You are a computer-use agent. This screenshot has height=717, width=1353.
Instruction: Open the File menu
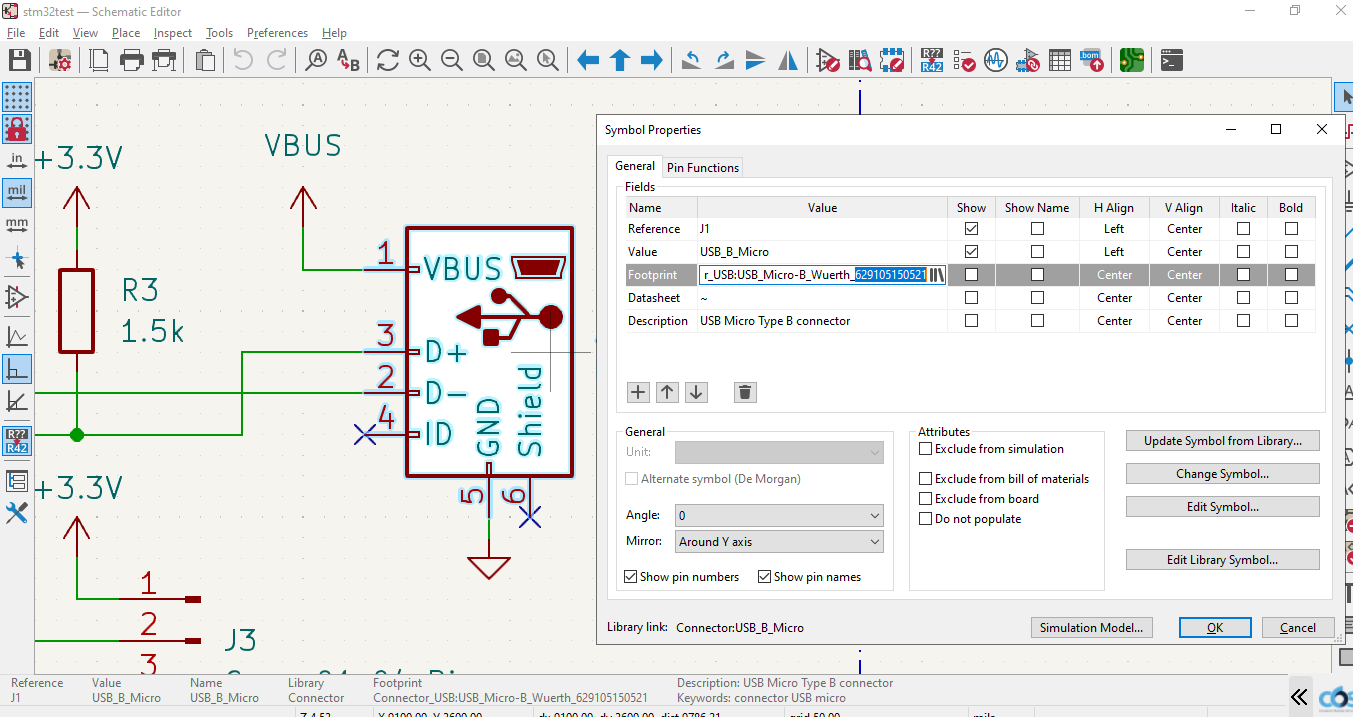point(16,33)
